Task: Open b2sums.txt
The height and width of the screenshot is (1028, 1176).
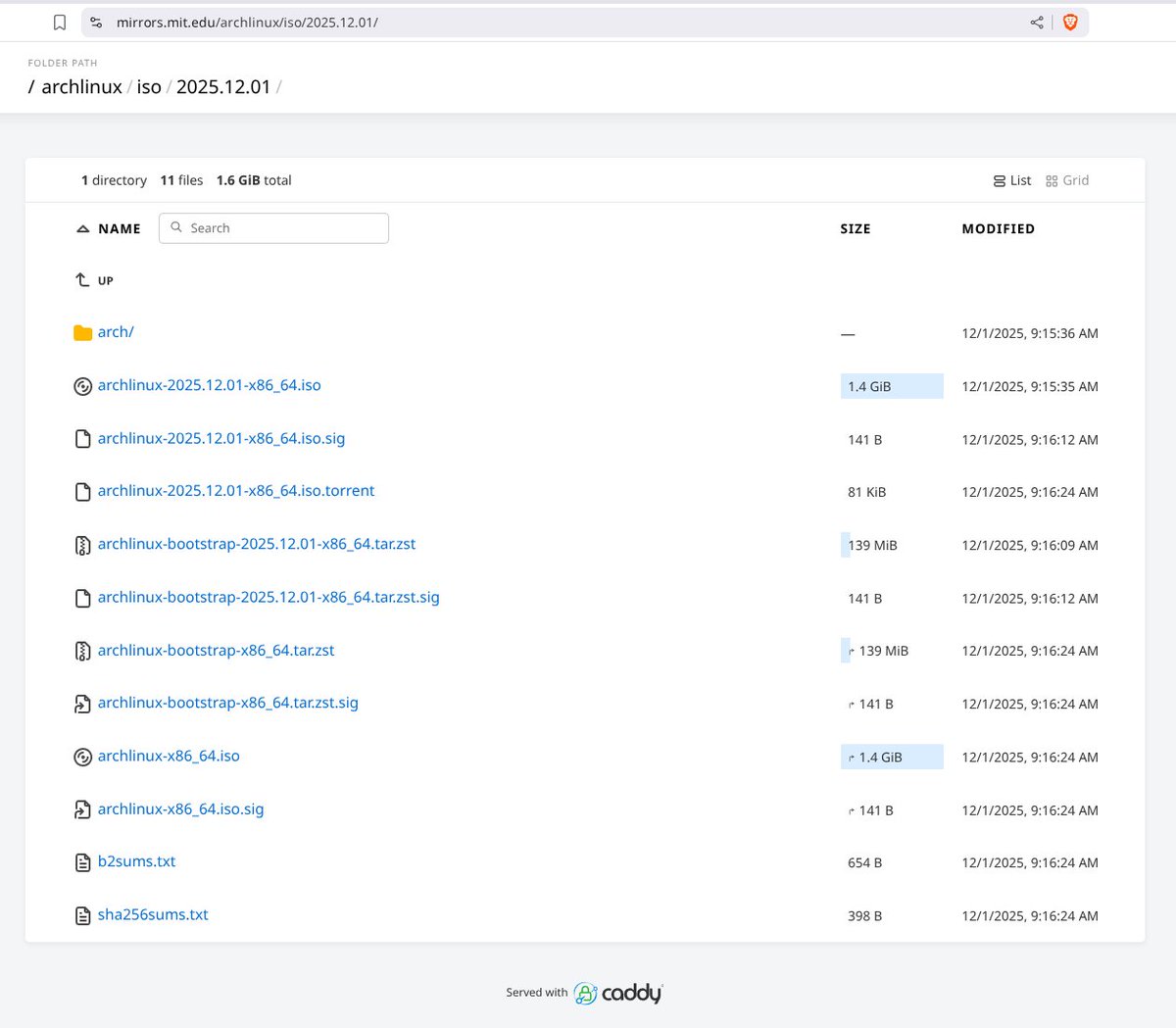Action: coord(136,861)
